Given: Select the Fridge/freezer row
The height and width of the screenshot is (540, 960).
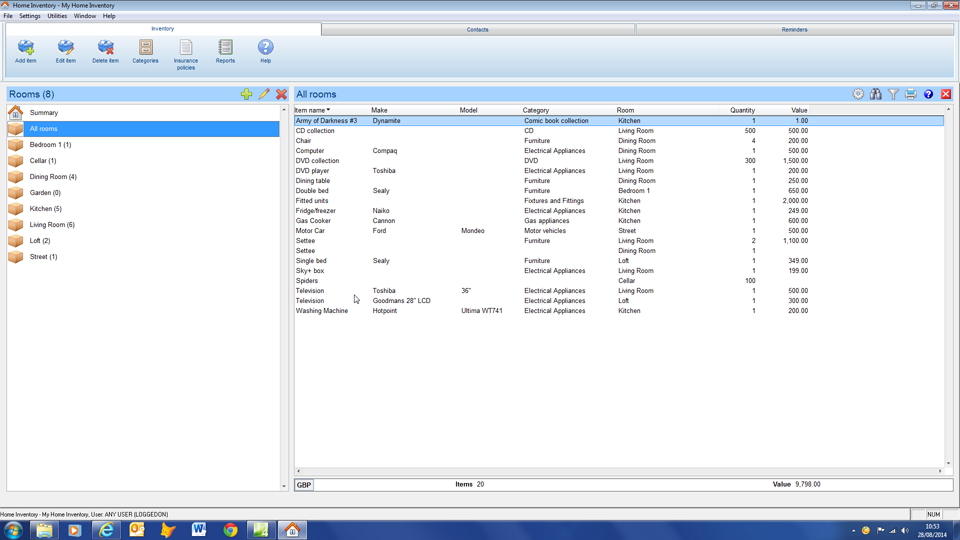Looking at the screenshot, I should [619, 211].
